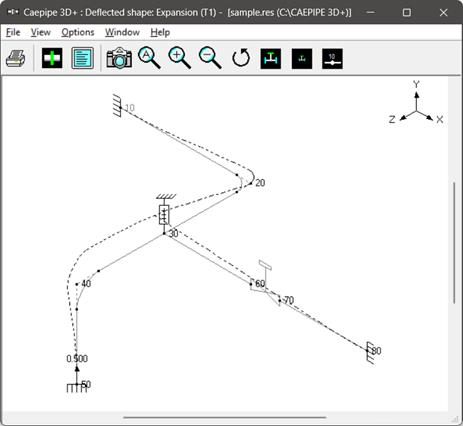The width and height of the screenshot is (463, 426).
Task: Toggle the large cyan support symbol icon
Action: pyautogui.click(x=271, y=59)
